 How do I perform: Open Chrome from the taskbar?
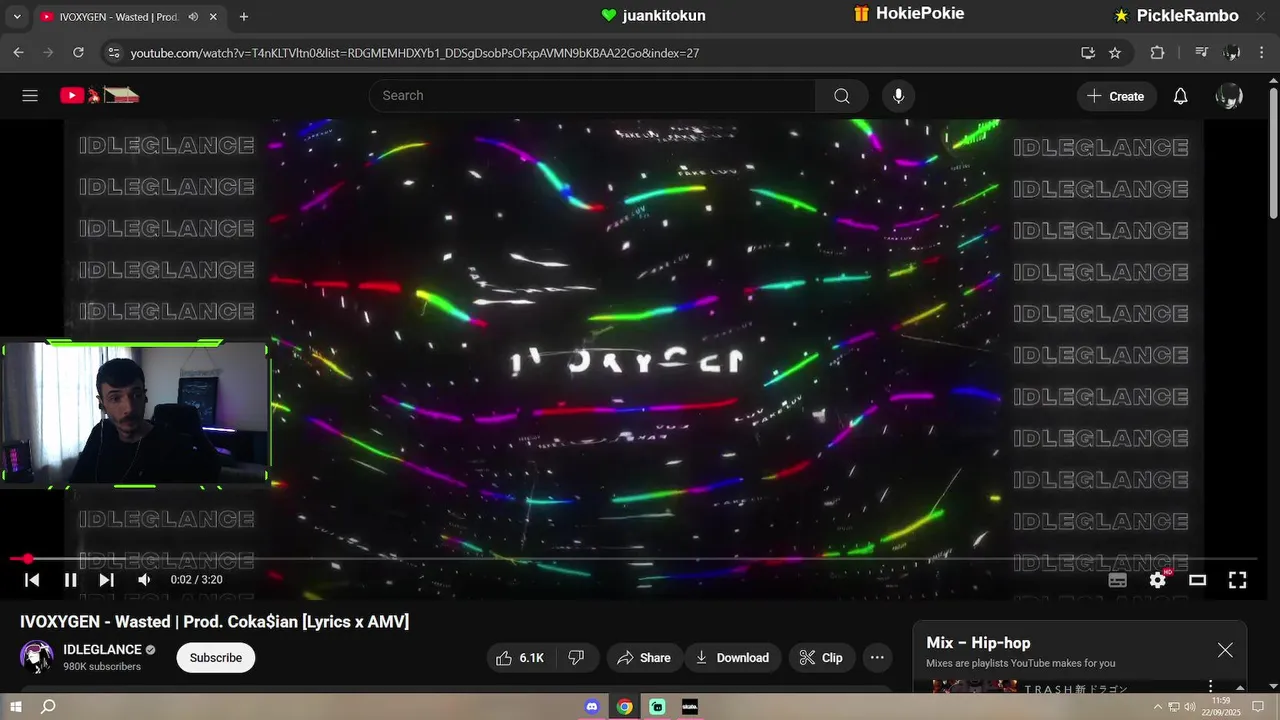[625, 707]
